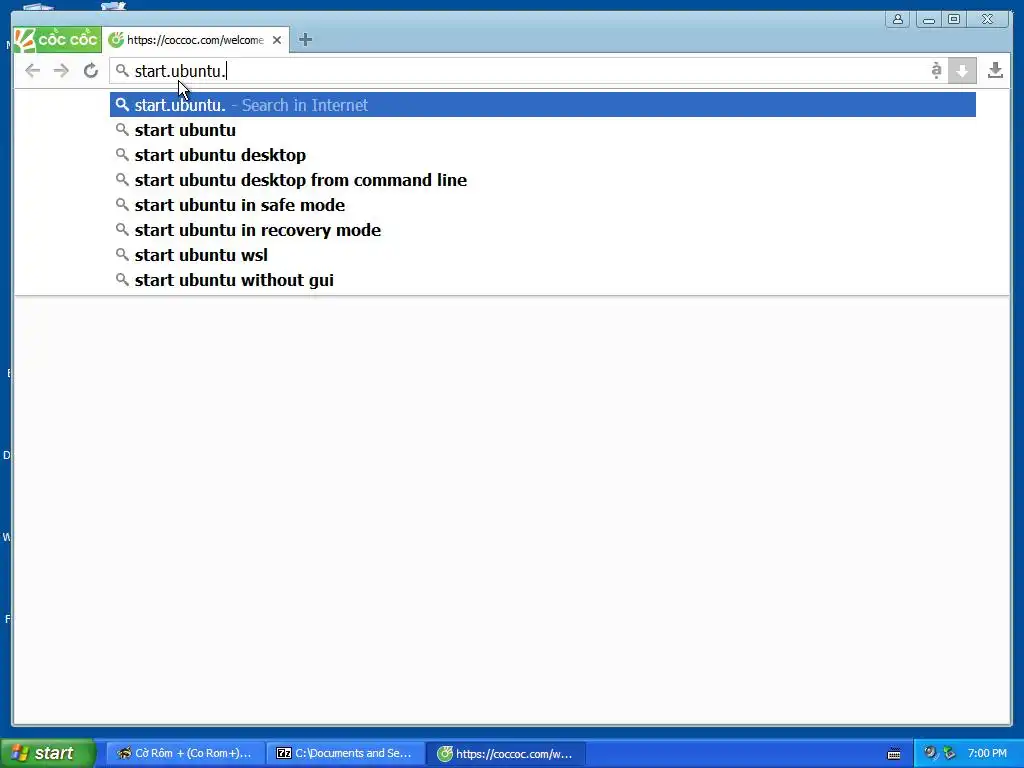Reload the page with the refresh icon
Screen dimensions: 1024x768
91,71
